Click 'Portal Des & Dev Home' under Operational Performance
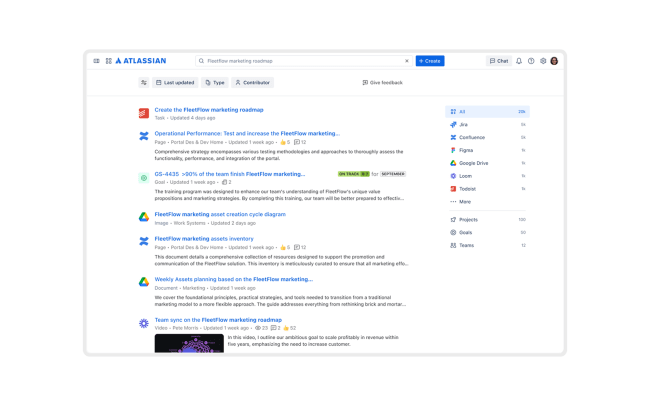This screenshot has width=650, height=406. (x=197, y=142)
